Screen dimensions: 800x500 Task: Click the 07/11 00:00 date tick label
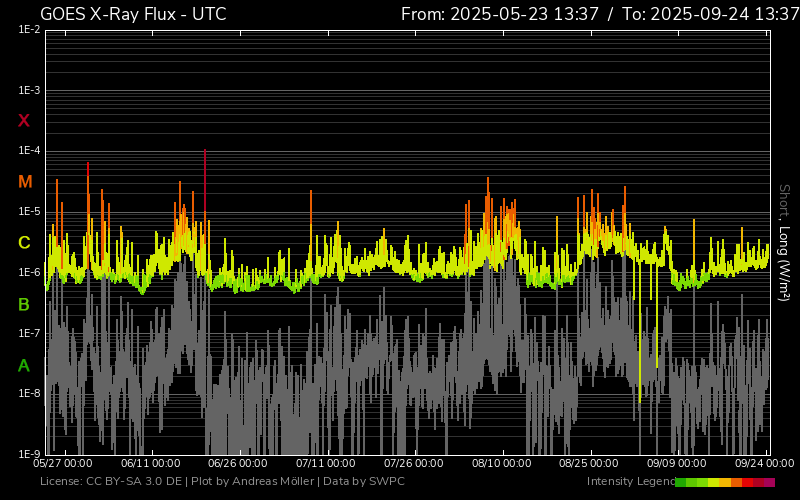tap(326, 464)
